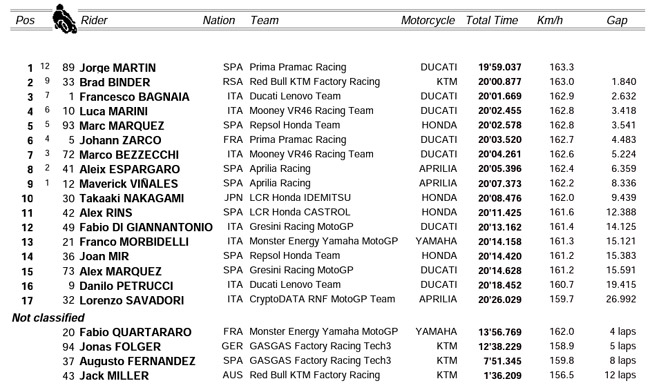Select the Gap column header
650x390 pixels.
617,20
